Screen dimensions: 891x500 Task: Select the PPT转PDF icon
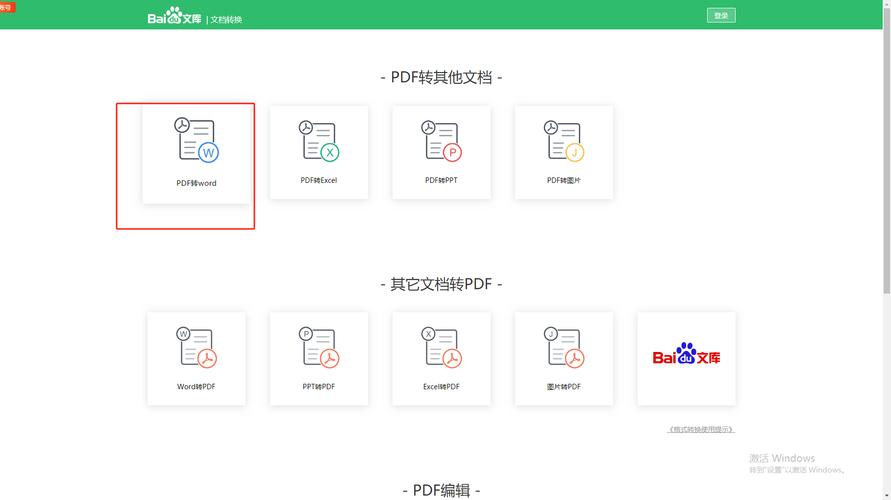click(319, 347)
